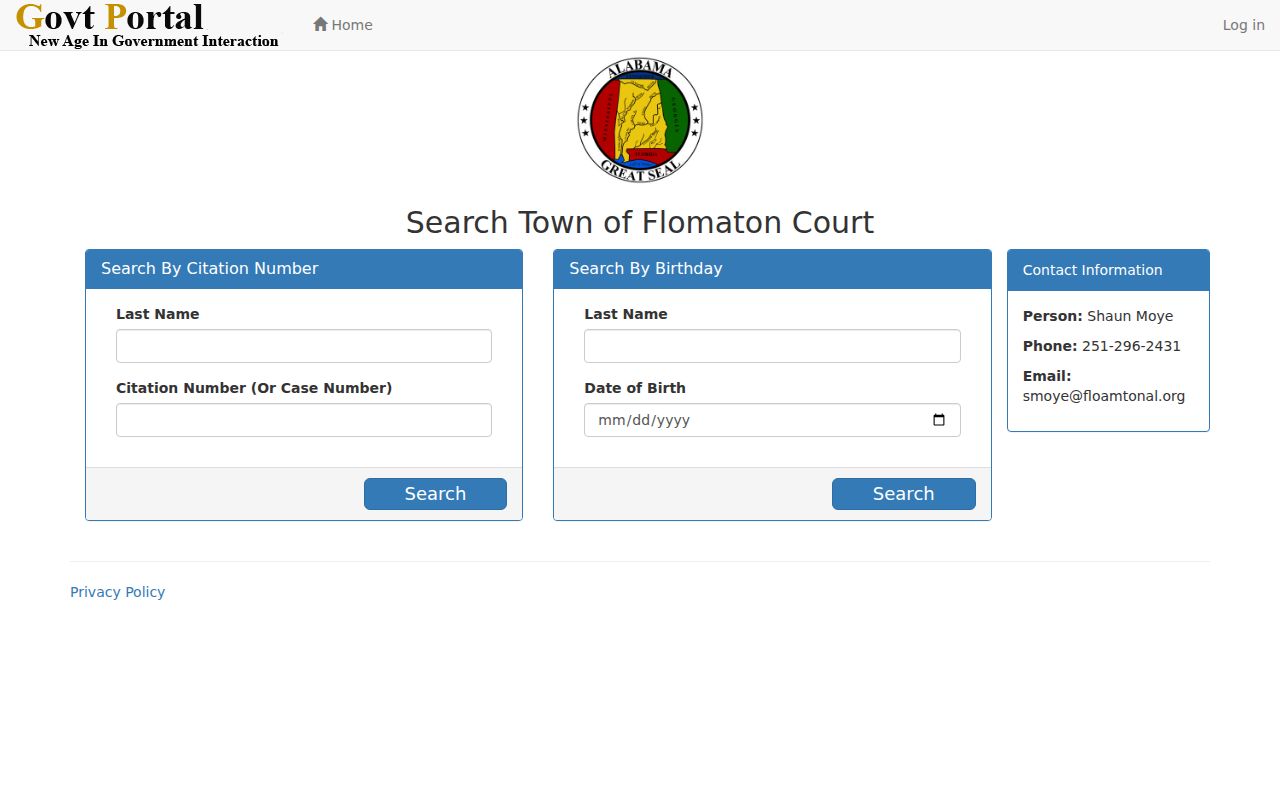Submit the Search By Birthday Search button

[903, 494]
